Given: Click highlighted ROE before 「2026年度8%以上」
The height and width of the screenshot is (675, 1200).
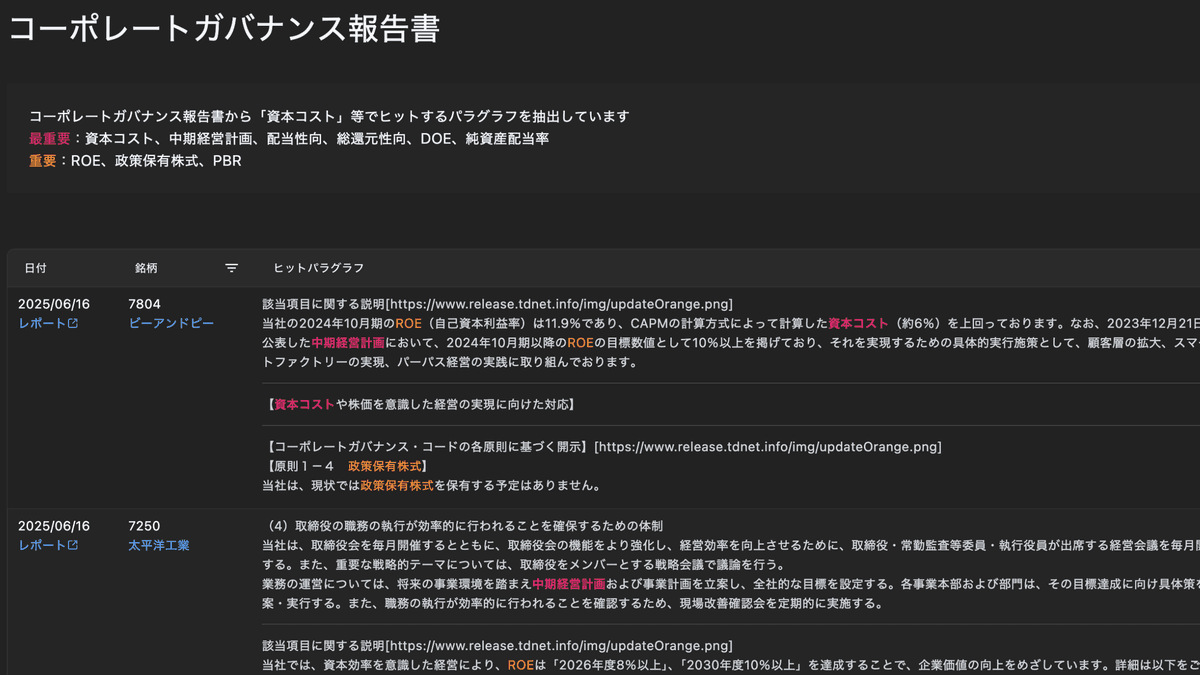Looking at the screenshot, I should point(520,665).
